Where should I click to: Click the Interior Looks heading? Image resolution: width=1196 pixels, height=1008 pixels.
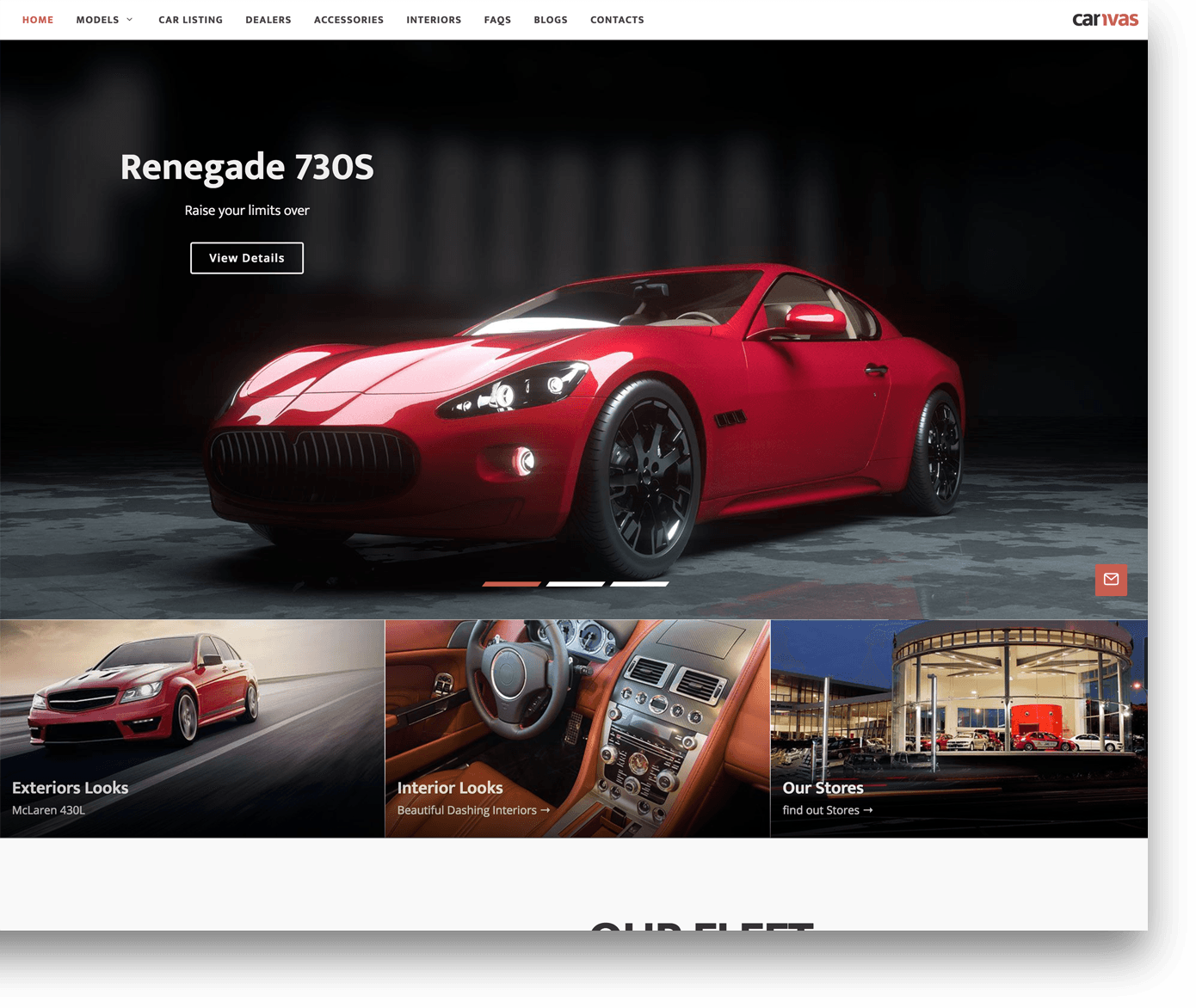[450, 788]
